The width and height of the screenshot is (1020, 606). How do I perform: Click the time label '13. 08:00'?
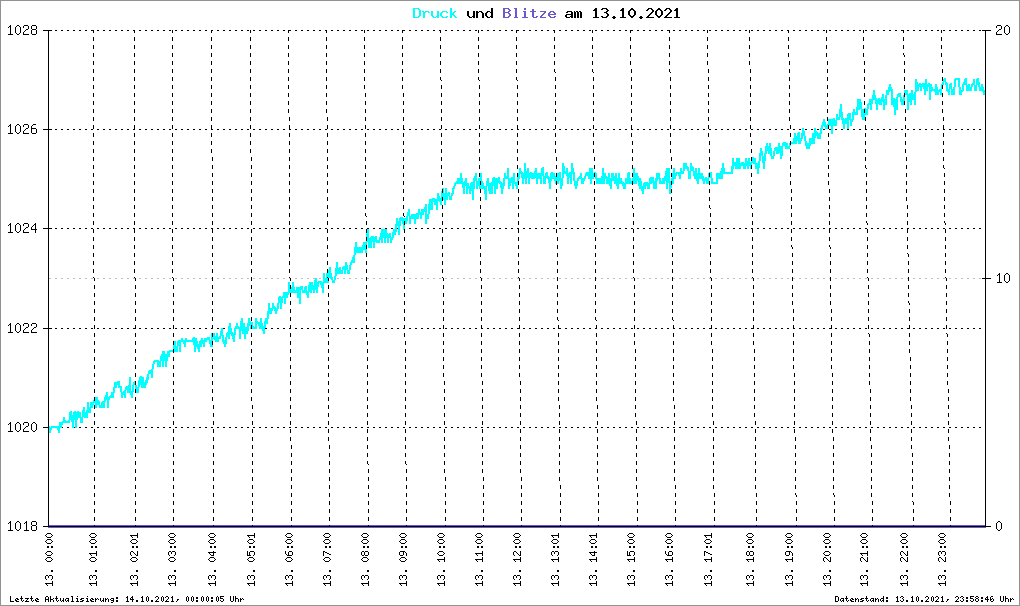click(x=366, y=559)
